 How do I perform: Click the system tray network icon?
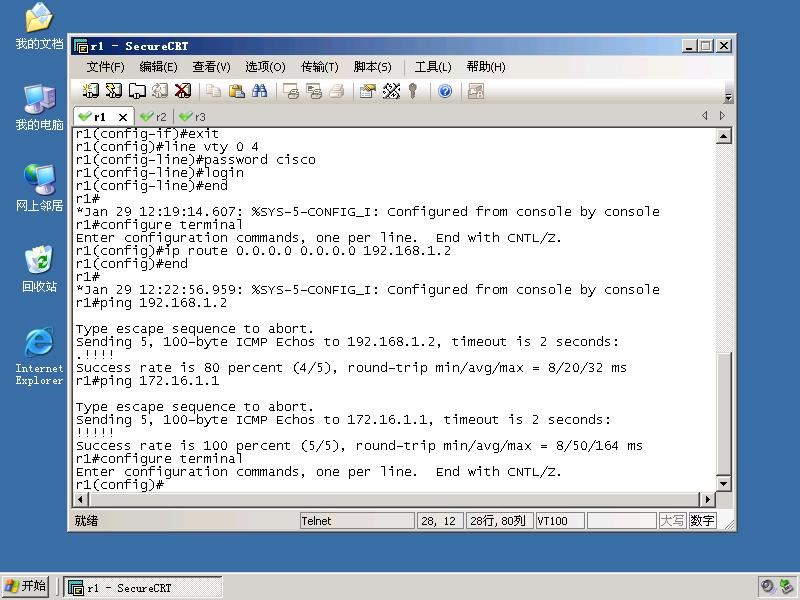[787, 586]
